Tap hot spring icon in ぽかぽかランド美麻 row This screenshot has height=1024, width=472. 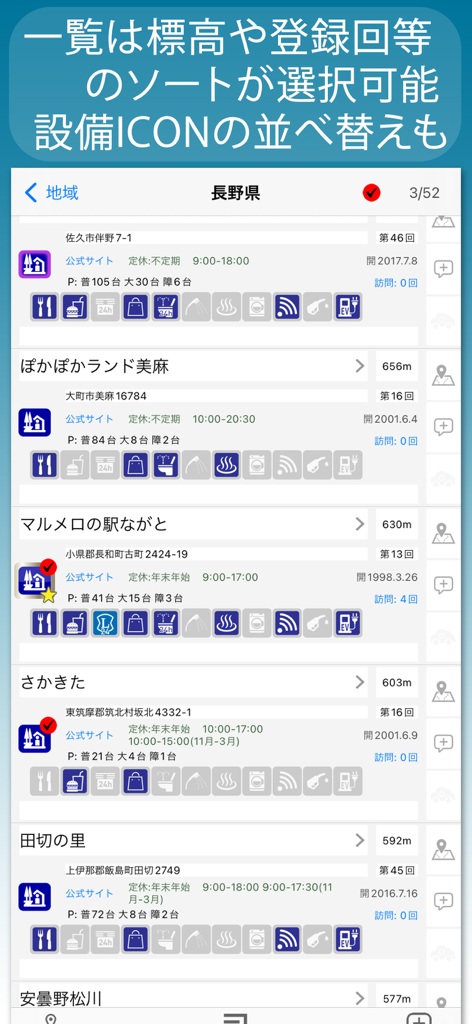pyautogui.click(x=226, y=465)
